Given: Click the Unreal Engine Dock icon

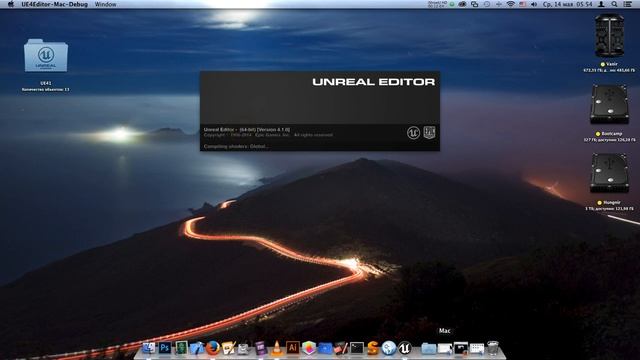Looking at the screenshot, I should (404, 348).
